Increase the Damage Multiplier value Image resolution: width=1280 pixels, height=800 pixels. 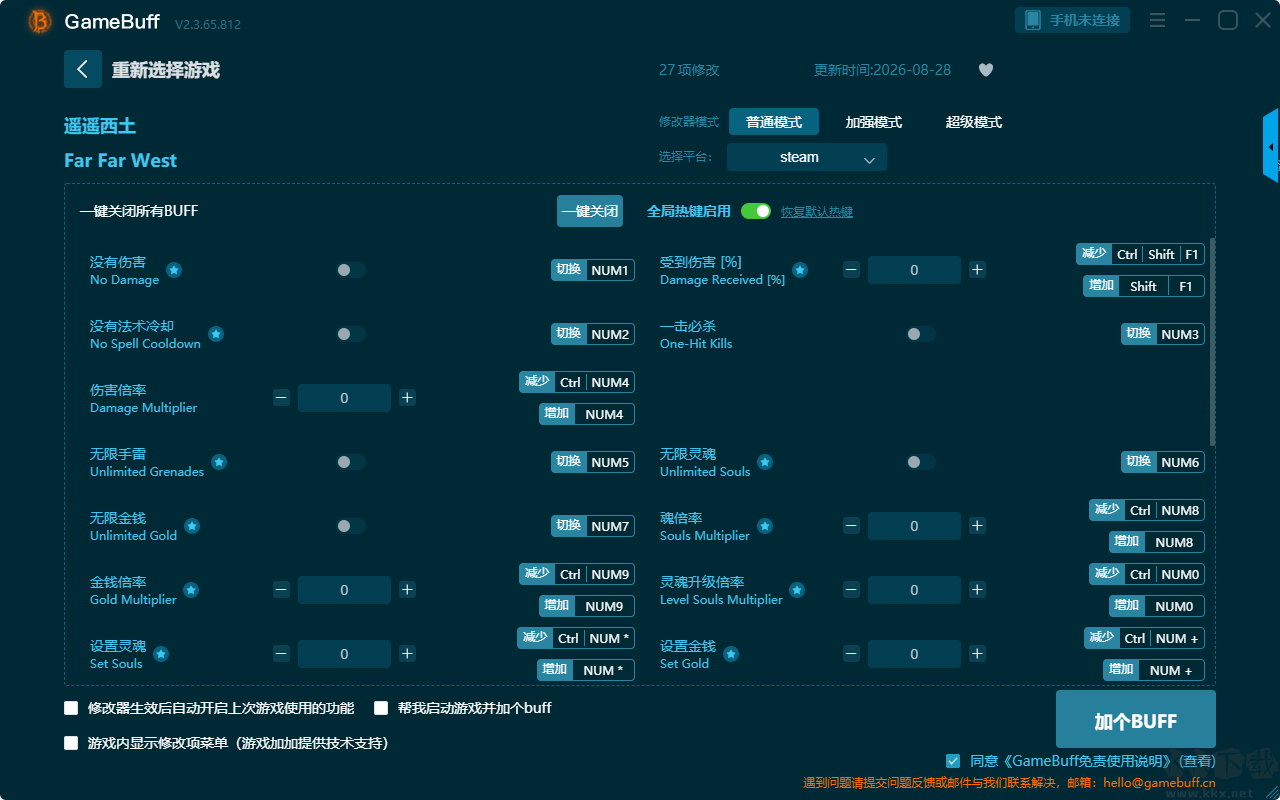[x=407, y=398]
